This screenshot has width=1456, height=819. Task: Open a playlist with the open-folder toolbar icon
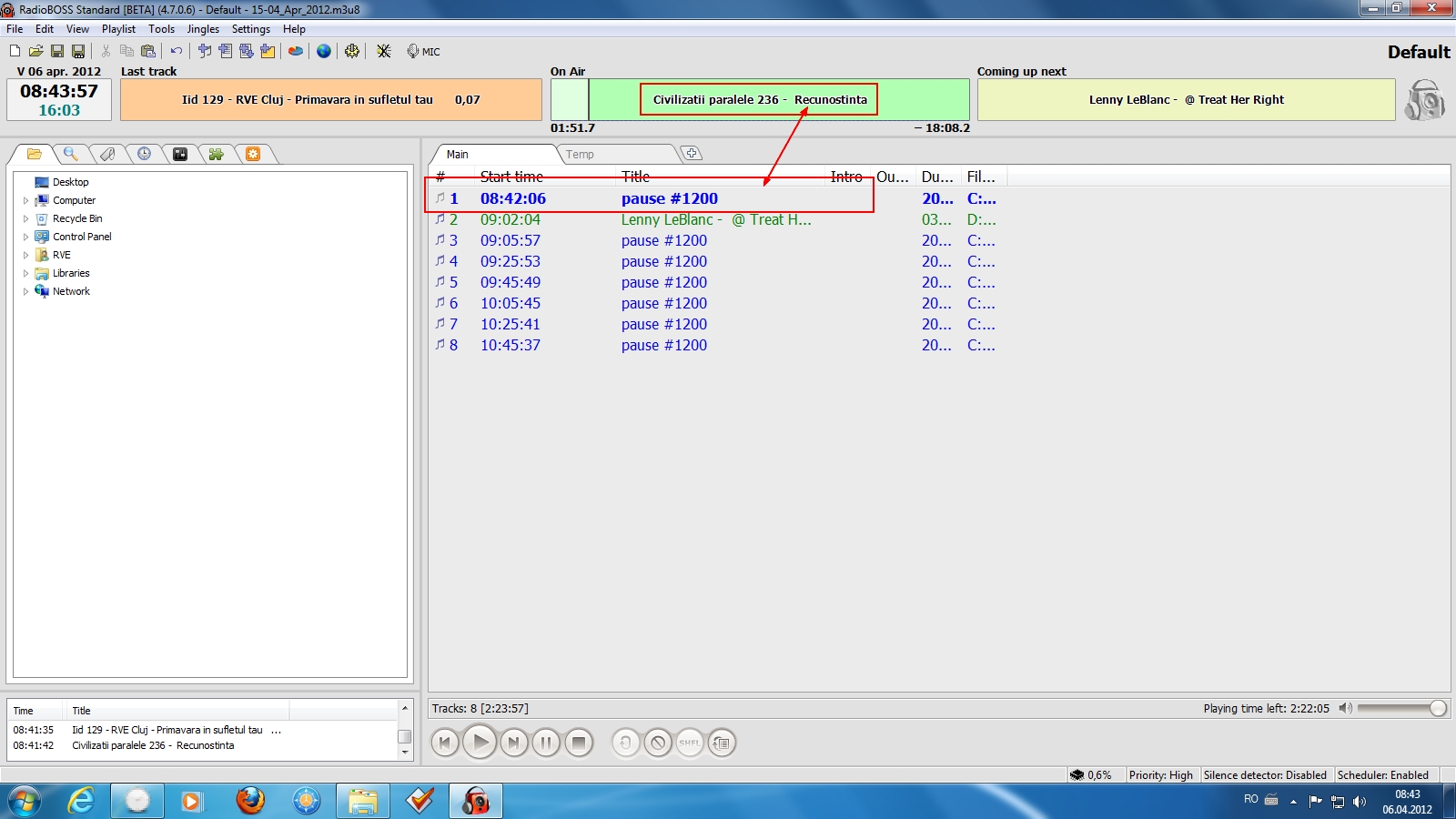point(35,51)
